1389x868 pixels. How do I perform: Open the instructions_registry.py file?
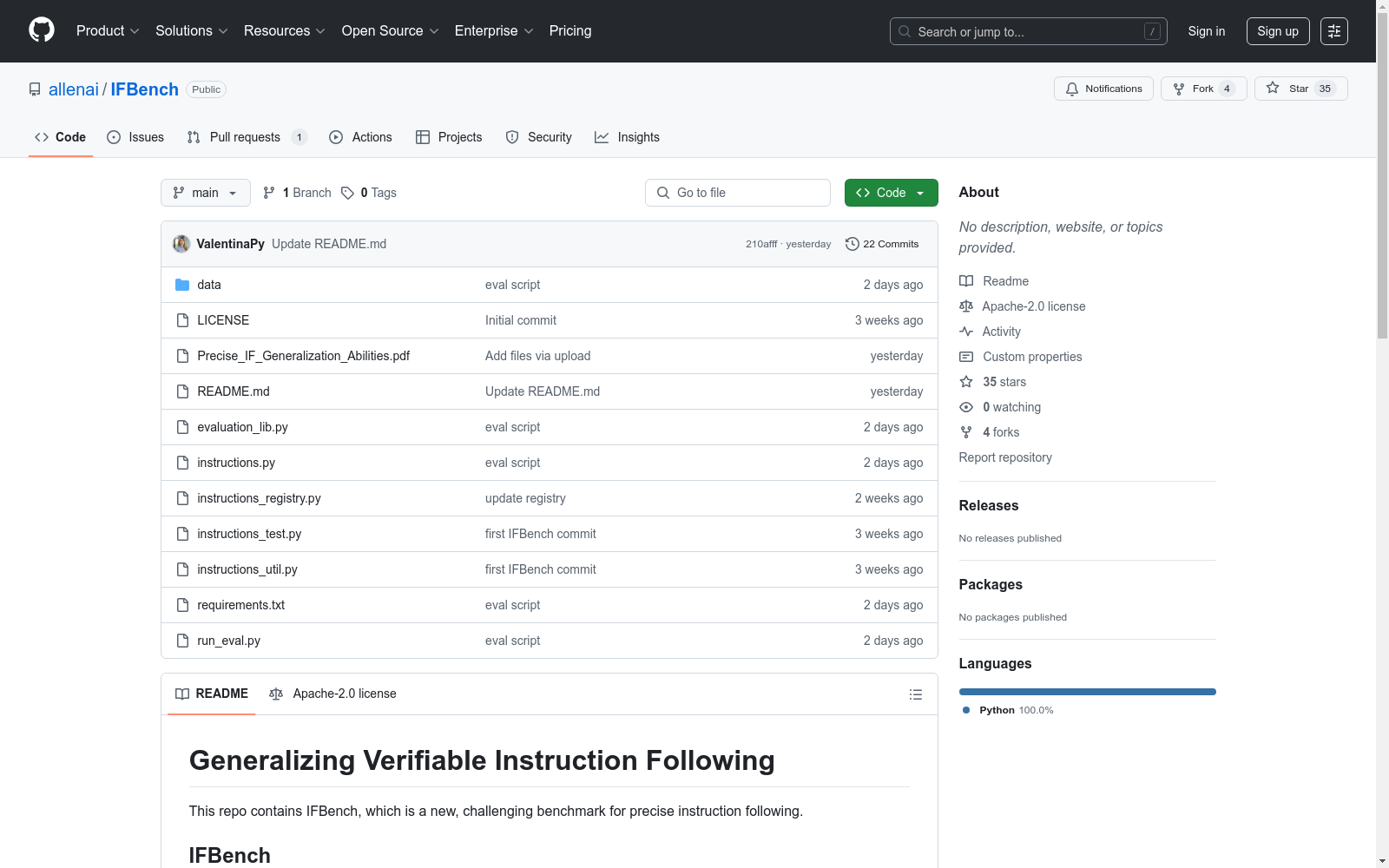(259, 498)
